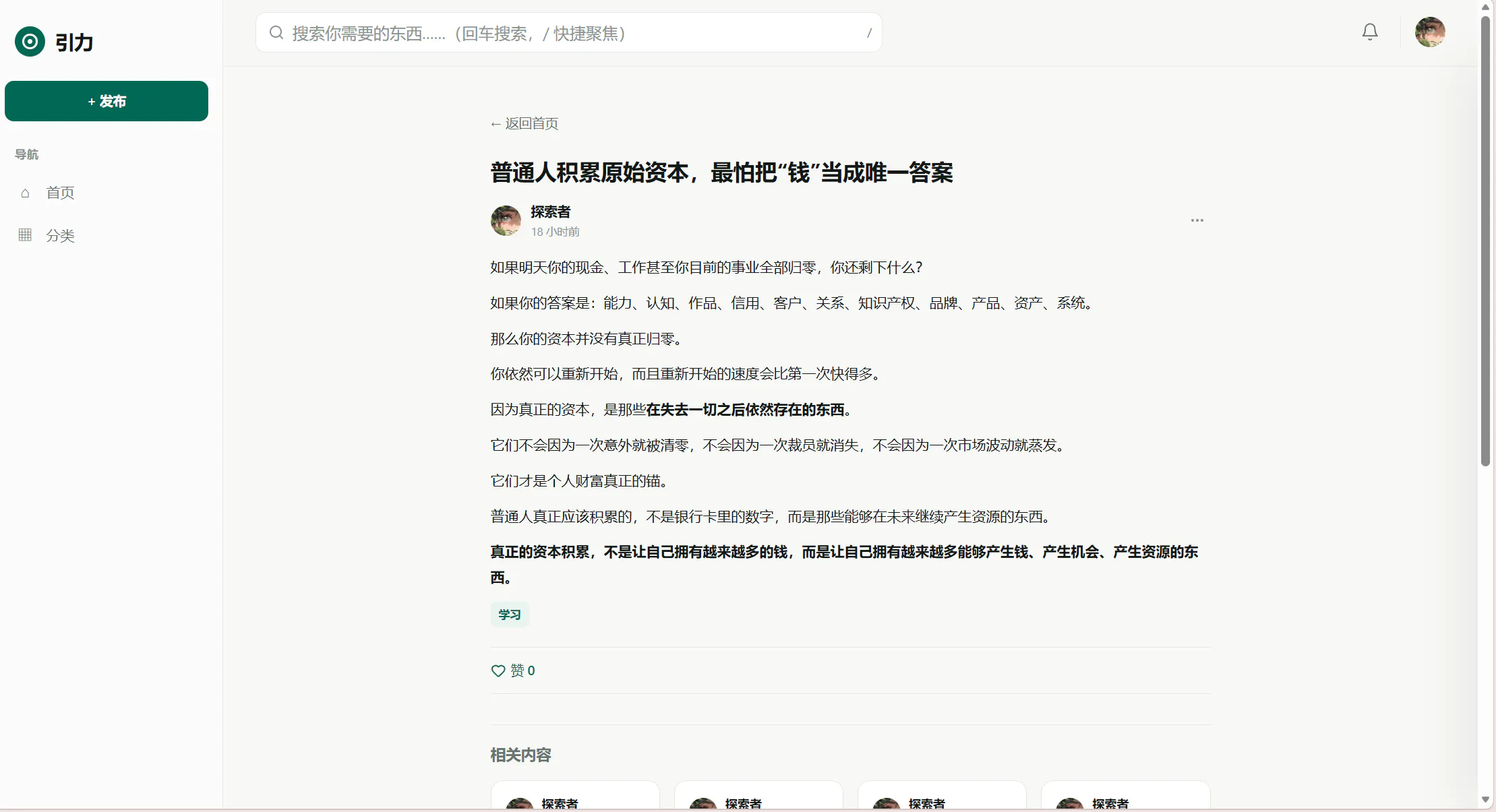This screenshot has width=1496, height=812.
Task: Open the notifications bell
Action: (1369, 32)
